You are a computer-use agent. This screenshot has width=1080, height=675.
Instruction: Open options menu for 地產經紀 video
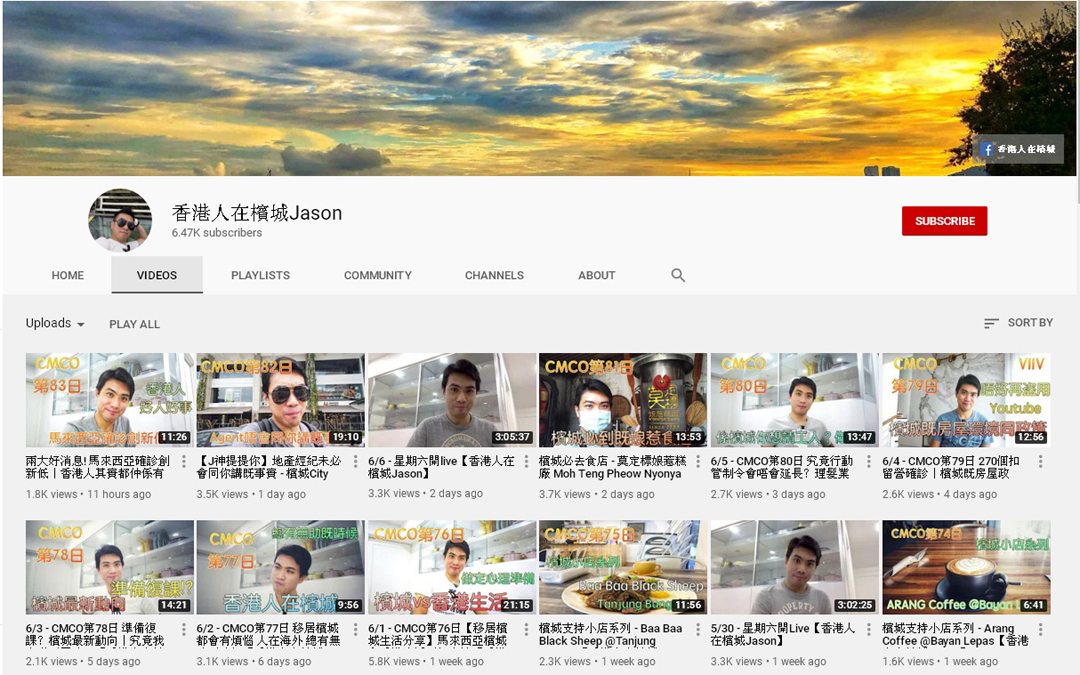(355, 461)
